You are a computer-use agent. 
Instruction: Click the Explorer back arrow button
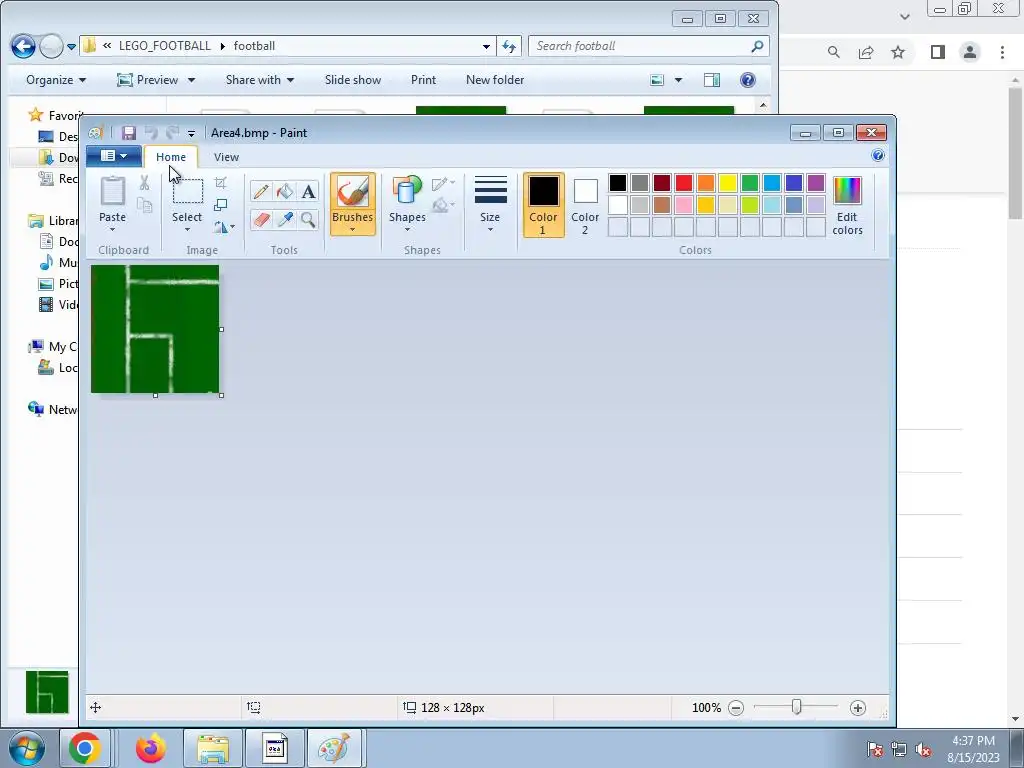pyautogui.click(x=23, y=46)
